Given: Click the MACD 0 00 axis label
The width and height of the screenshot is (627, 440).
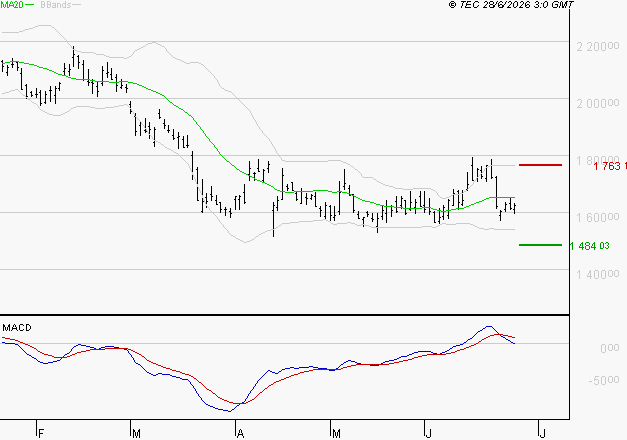Looking at the screenshot, I should [x=609, y=348].
